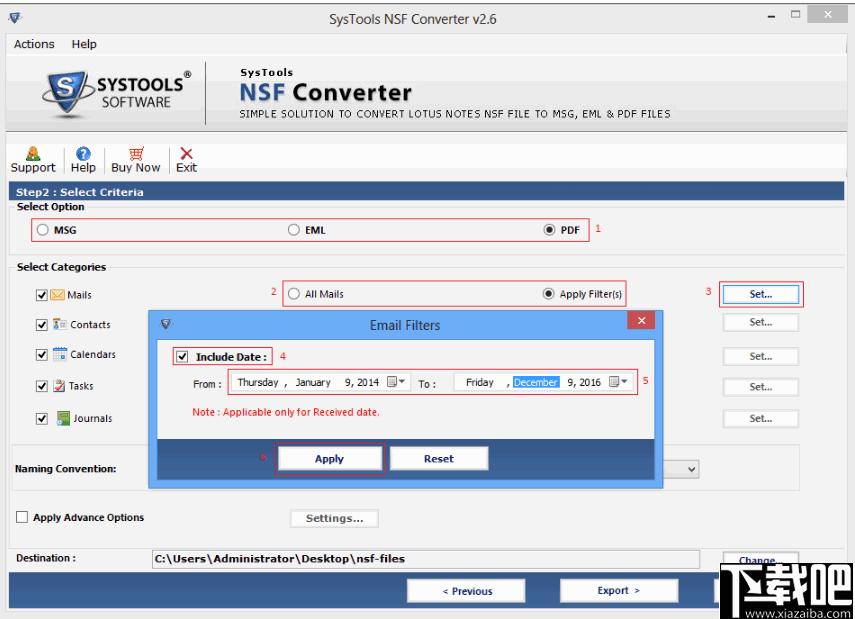Enable Apply Advance Options checkbox

pos(22,517)
